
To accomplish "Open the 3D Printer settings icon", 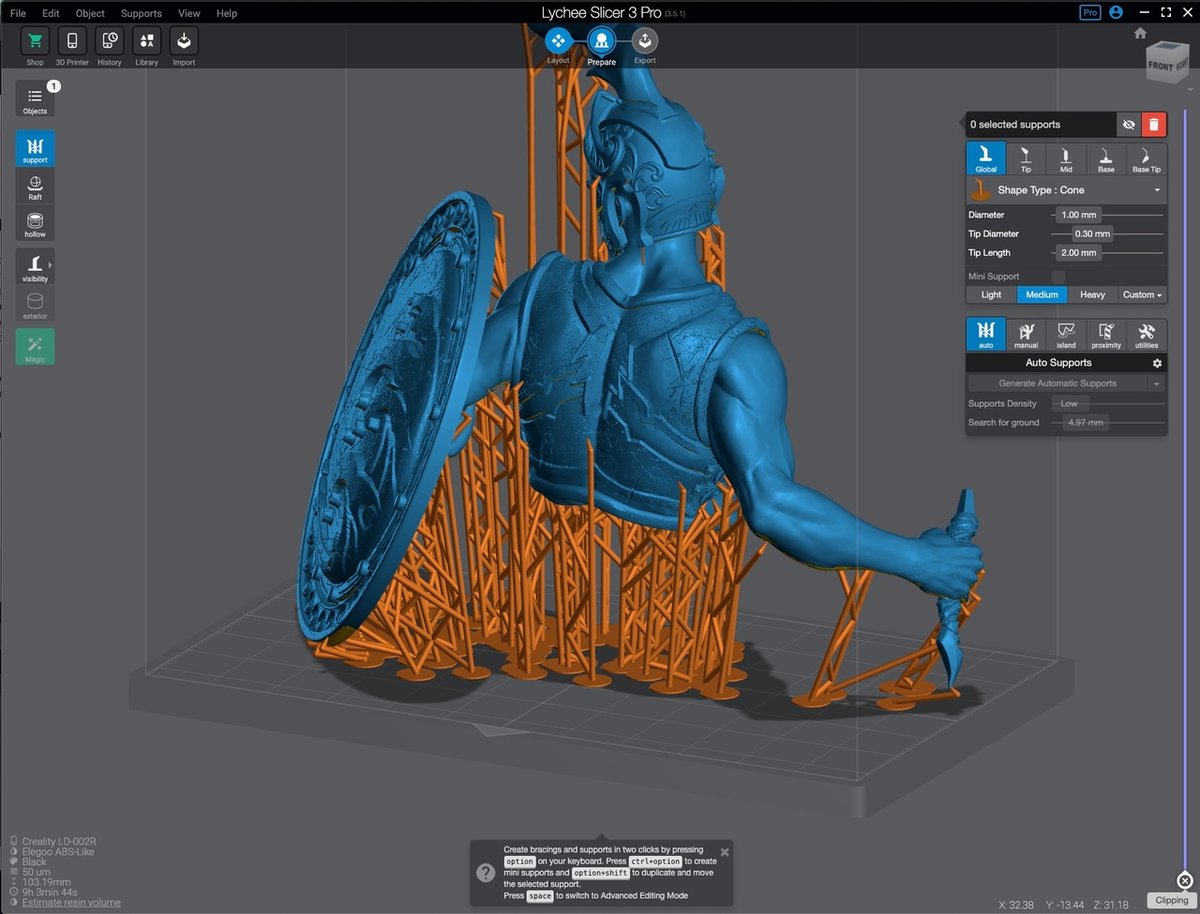I will coord(72,46).
